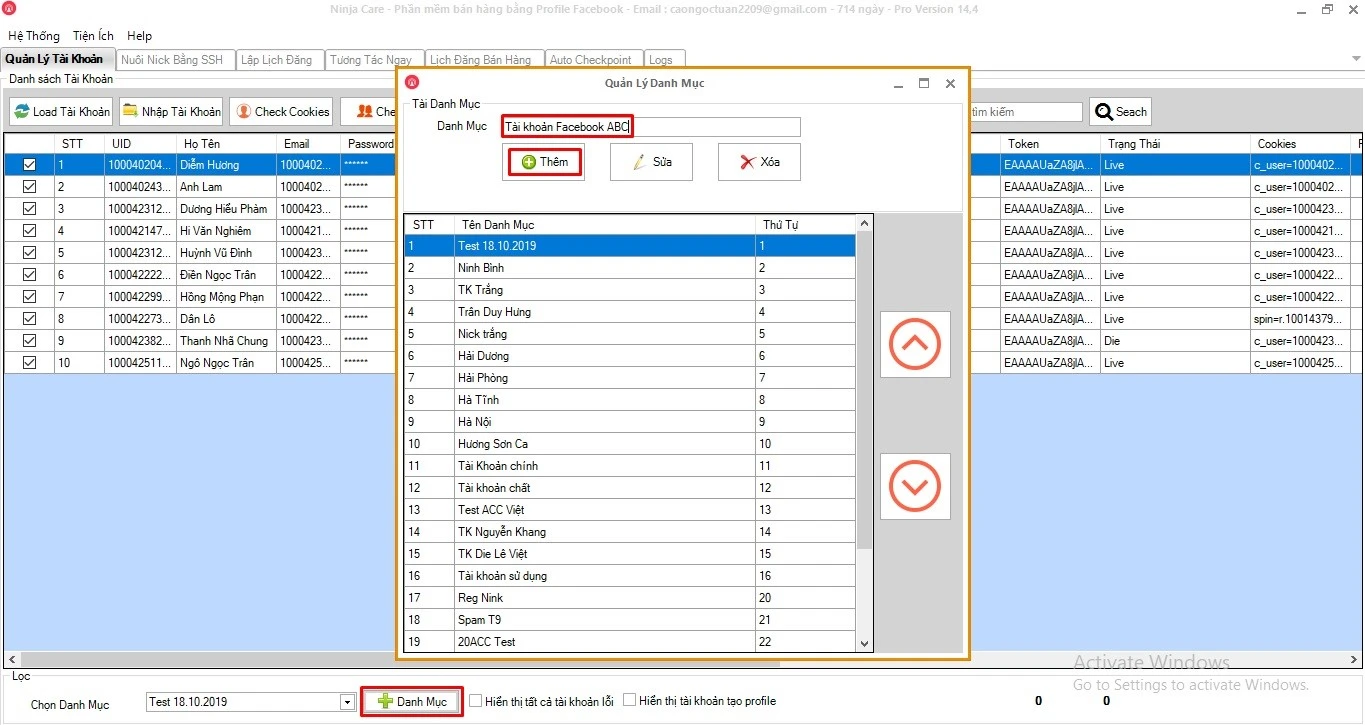Open the Help menu

point(140,36)
